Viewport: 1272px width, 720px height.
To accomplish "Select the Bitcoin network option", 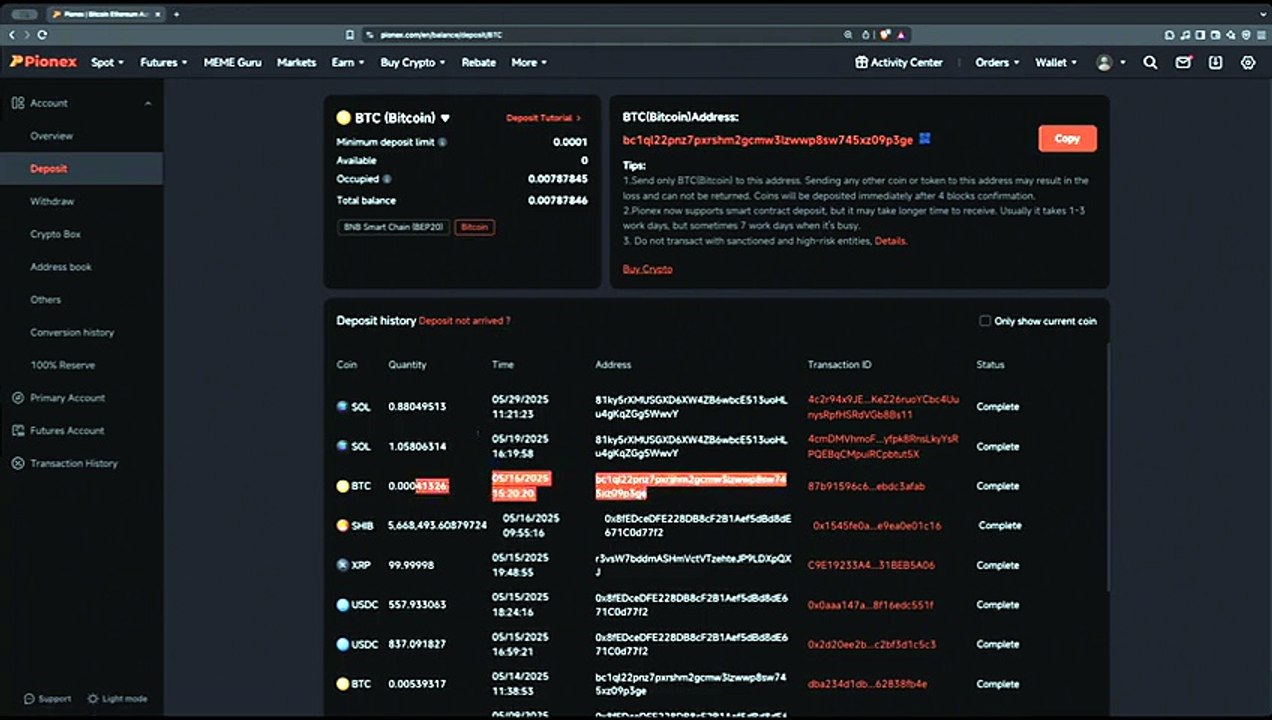I will pyautogui.click(x=474, y=227).
